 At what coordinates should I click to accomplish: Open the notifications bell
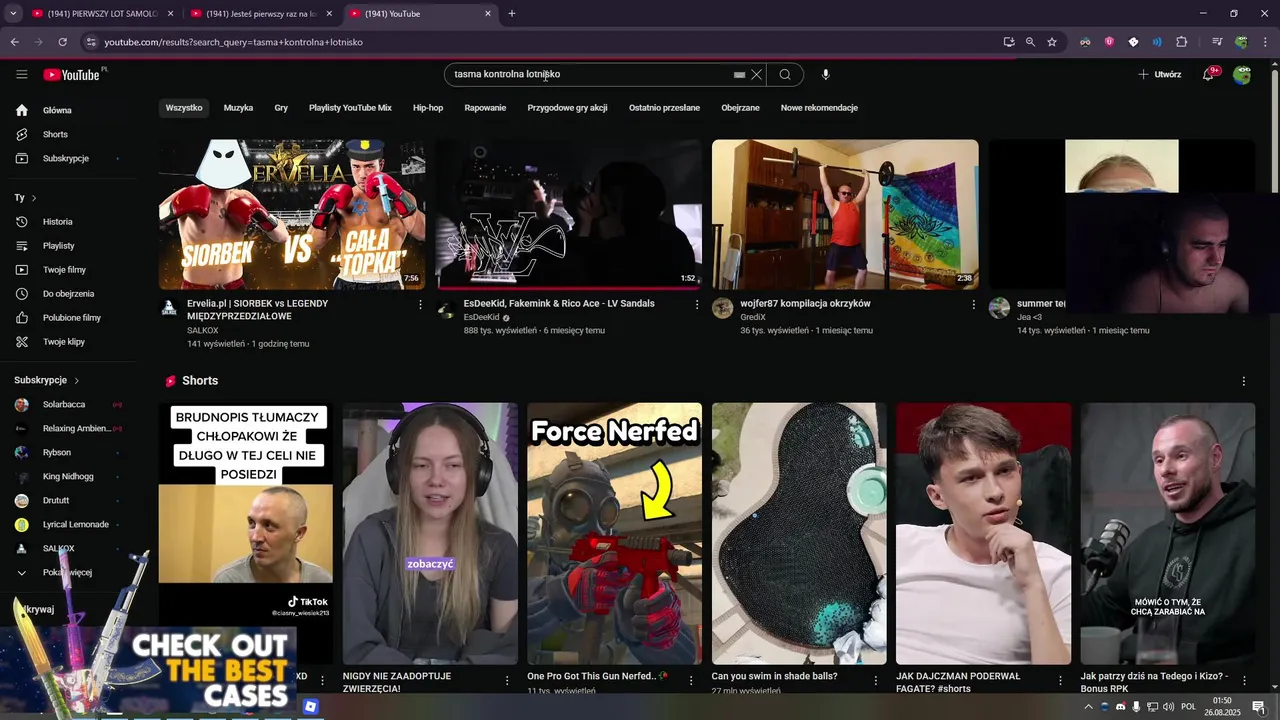click(1208, 75)
